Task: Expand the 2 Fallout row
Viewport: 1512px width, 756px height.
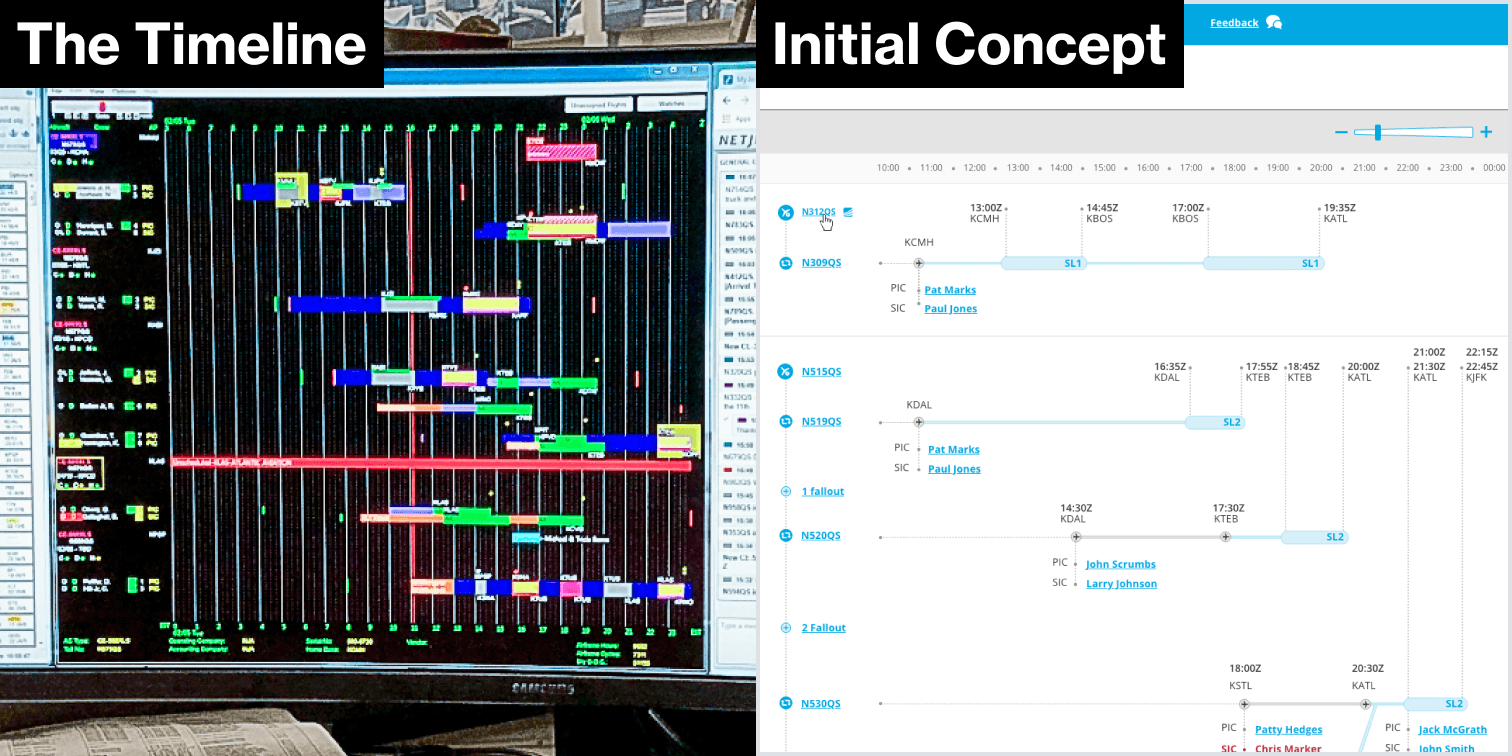Action: pyautogui.click(x=823, y=628)
